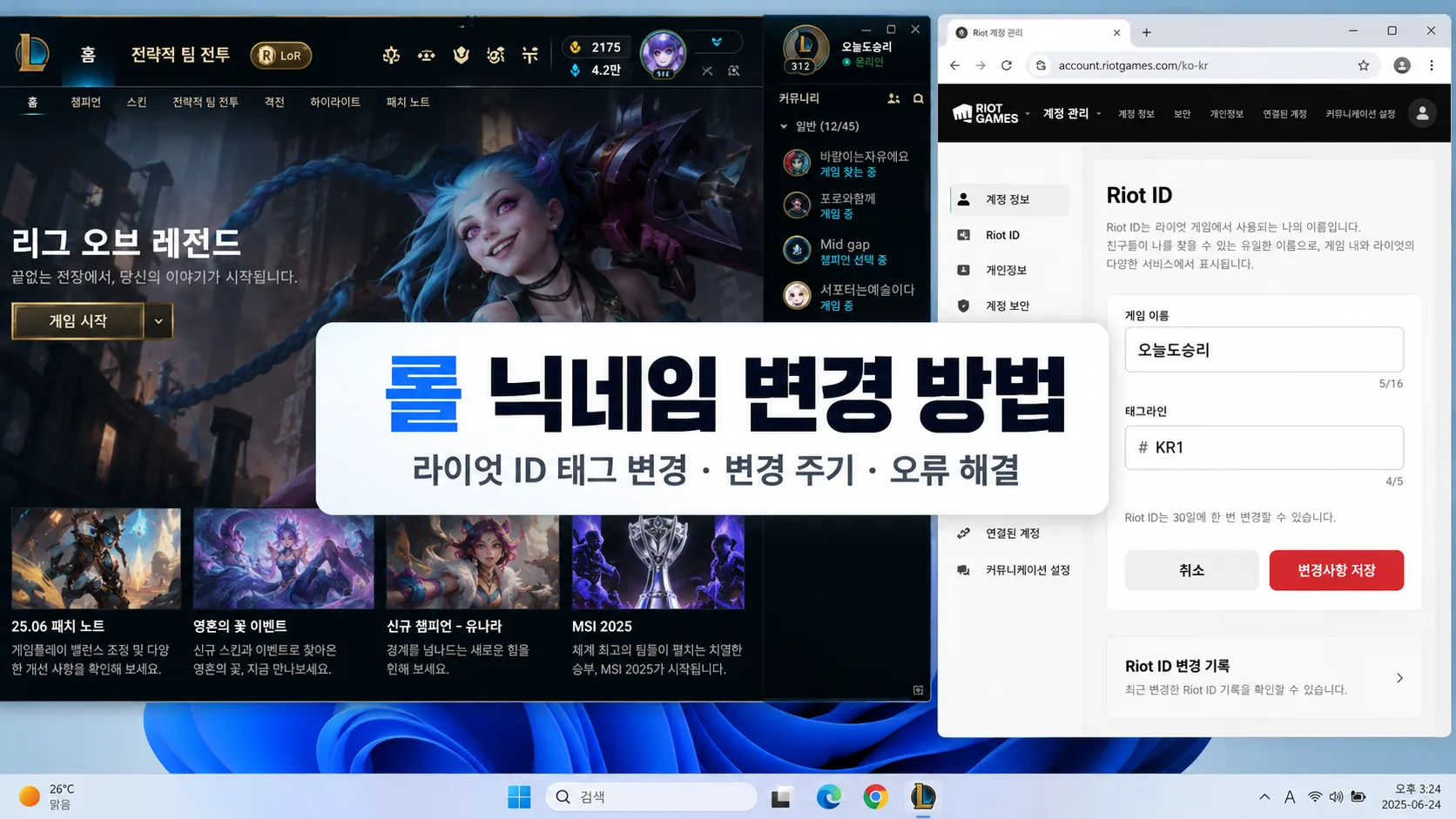The height and width of the screenshot is (819, 1456).
Task: Open the 25.06 패치 노트 news thumbnail
Action: point(96,558)
